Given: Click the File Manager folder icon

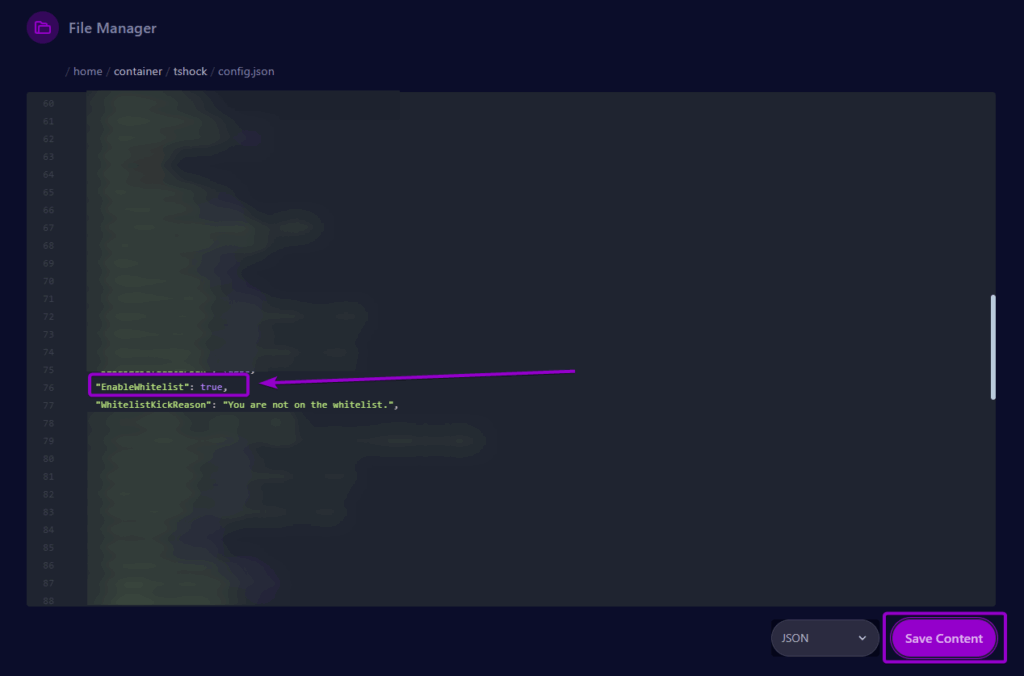Looking at the screenshot, I should point(42,28).
